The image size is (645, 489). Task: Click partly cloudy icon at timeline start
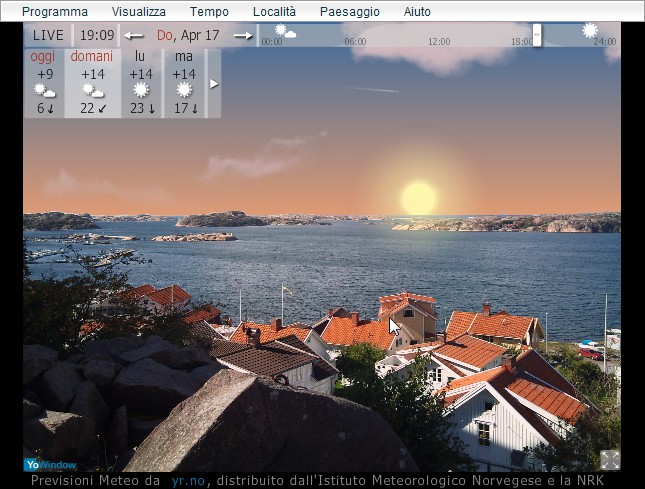coord(285,31)
